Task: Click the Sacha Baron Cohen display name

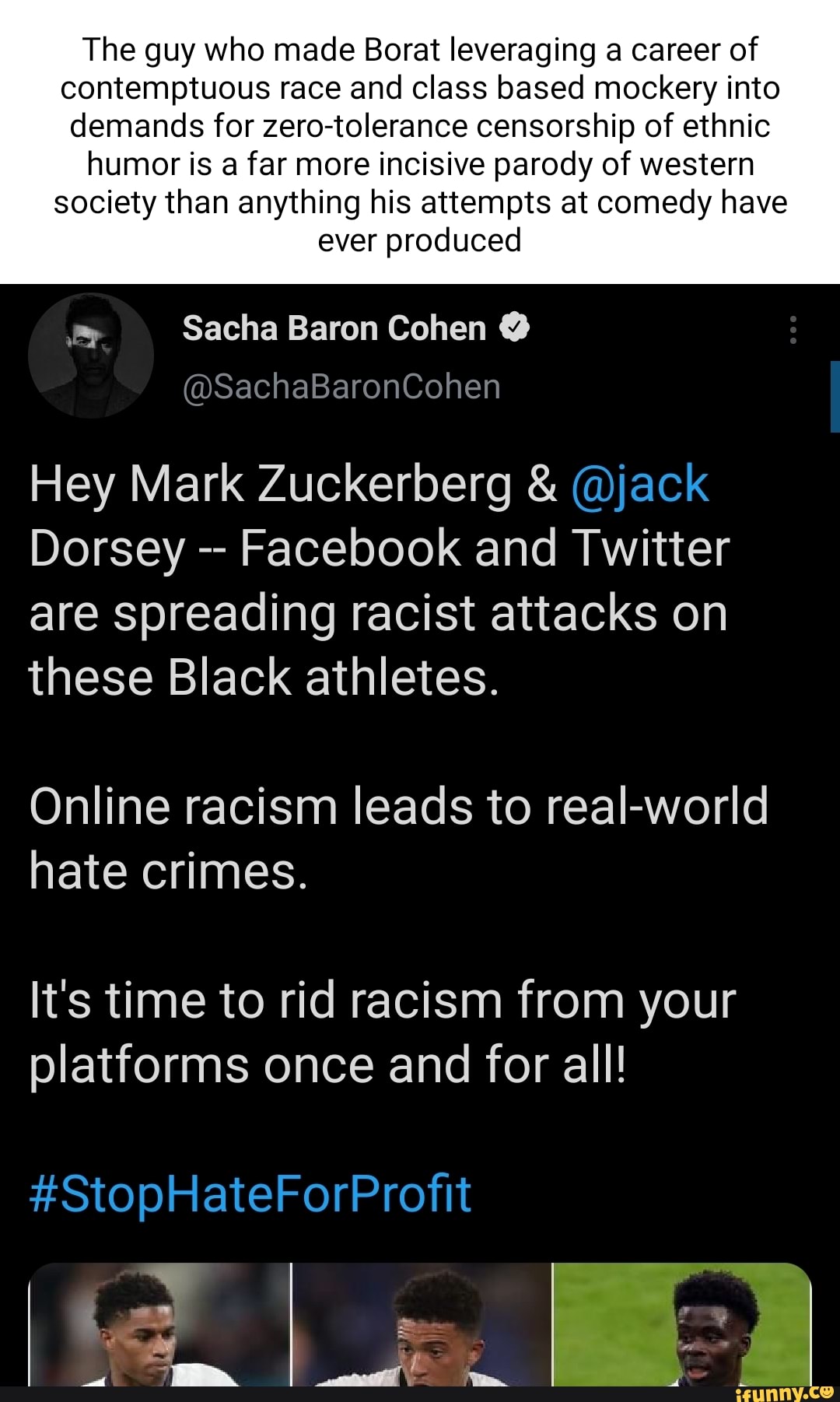Action: pos(334,328)
